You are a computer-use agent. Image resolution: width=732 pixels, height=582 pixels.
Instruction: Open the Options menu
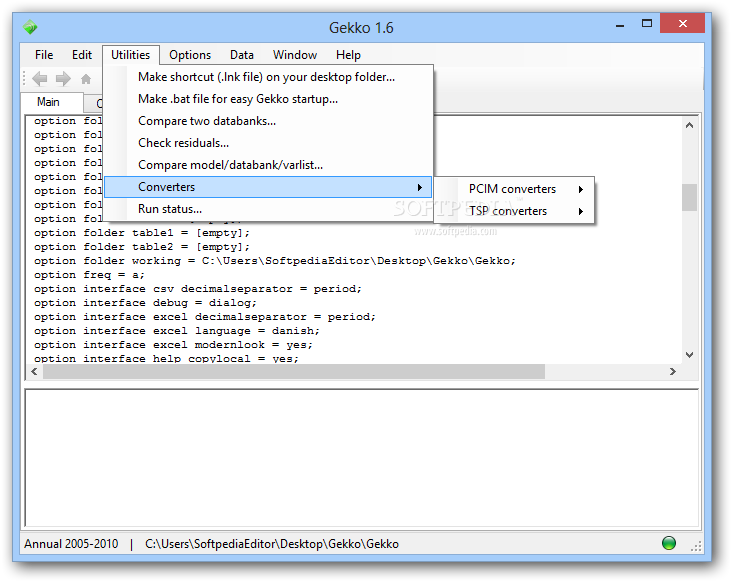(190, 55)
